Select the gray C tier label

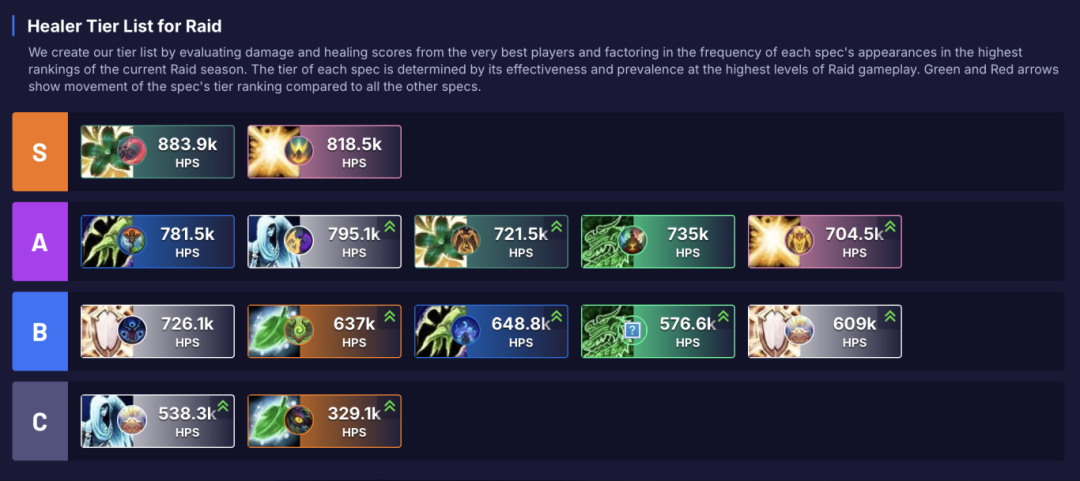click(x=40, y=421)
